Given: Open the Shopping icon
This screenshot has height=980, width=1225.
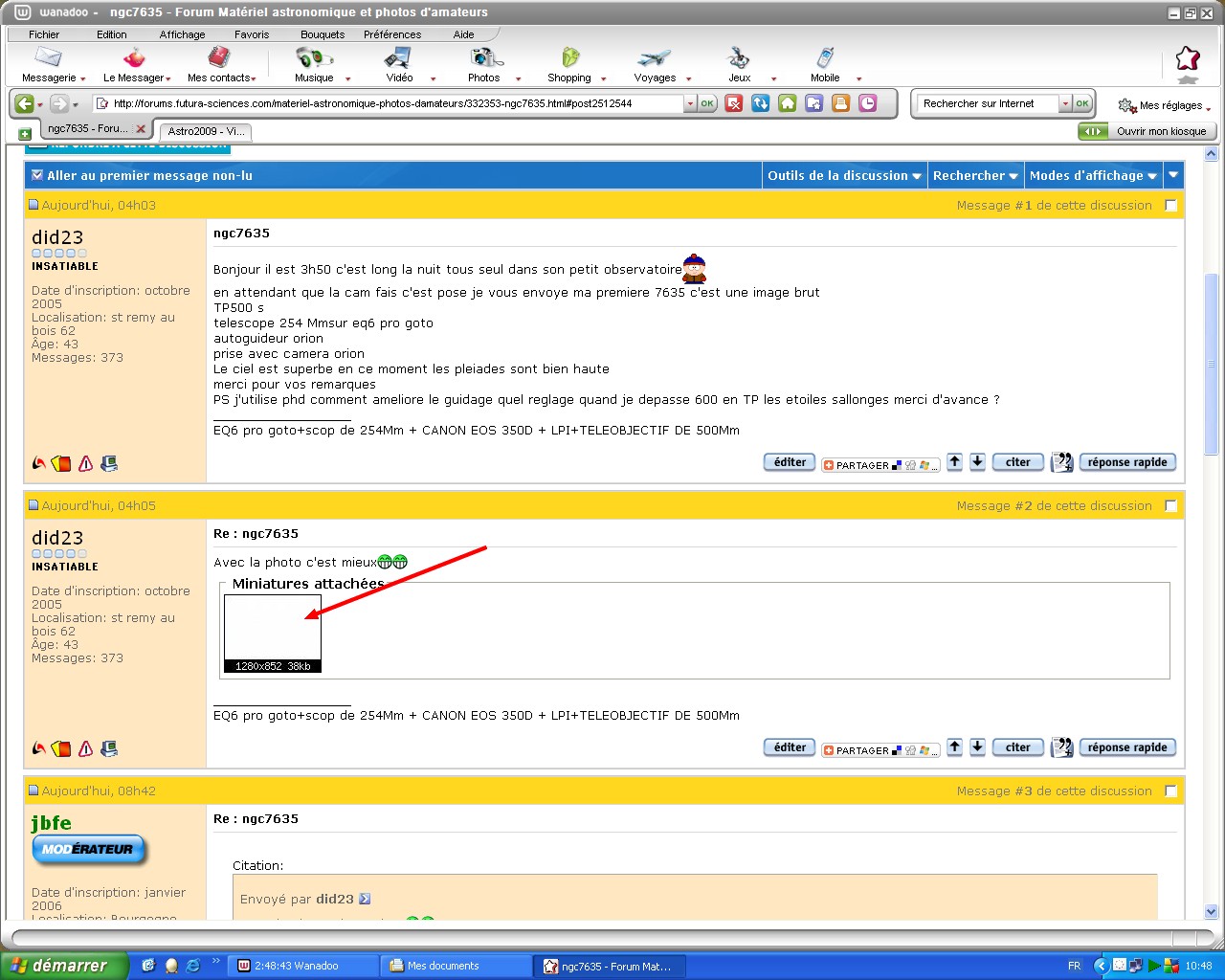Looking at the screenshot, I should (x=570, y=57).
